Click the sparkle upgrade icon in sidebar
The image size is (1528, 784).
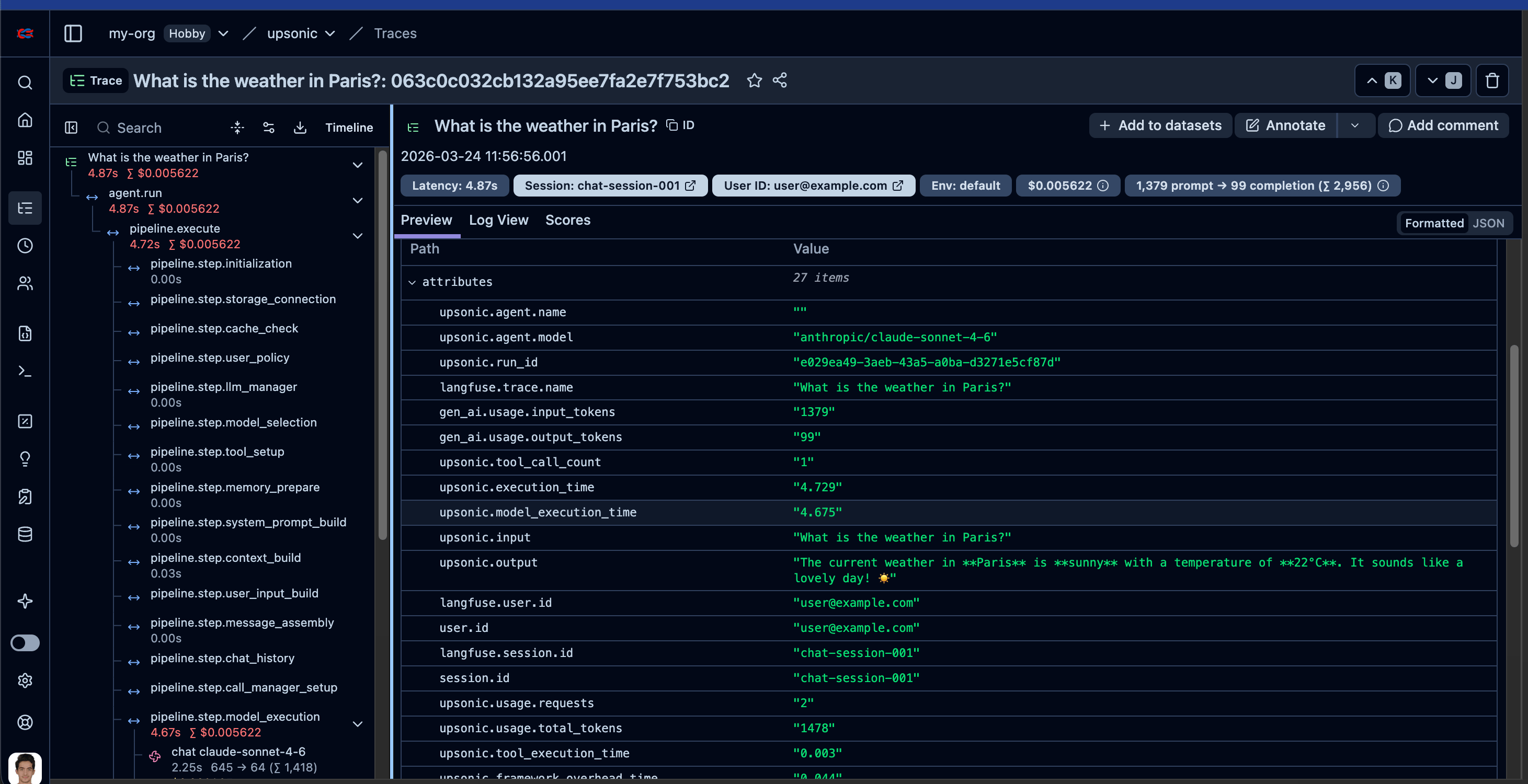pyautogui.click(x=25, y=601)
